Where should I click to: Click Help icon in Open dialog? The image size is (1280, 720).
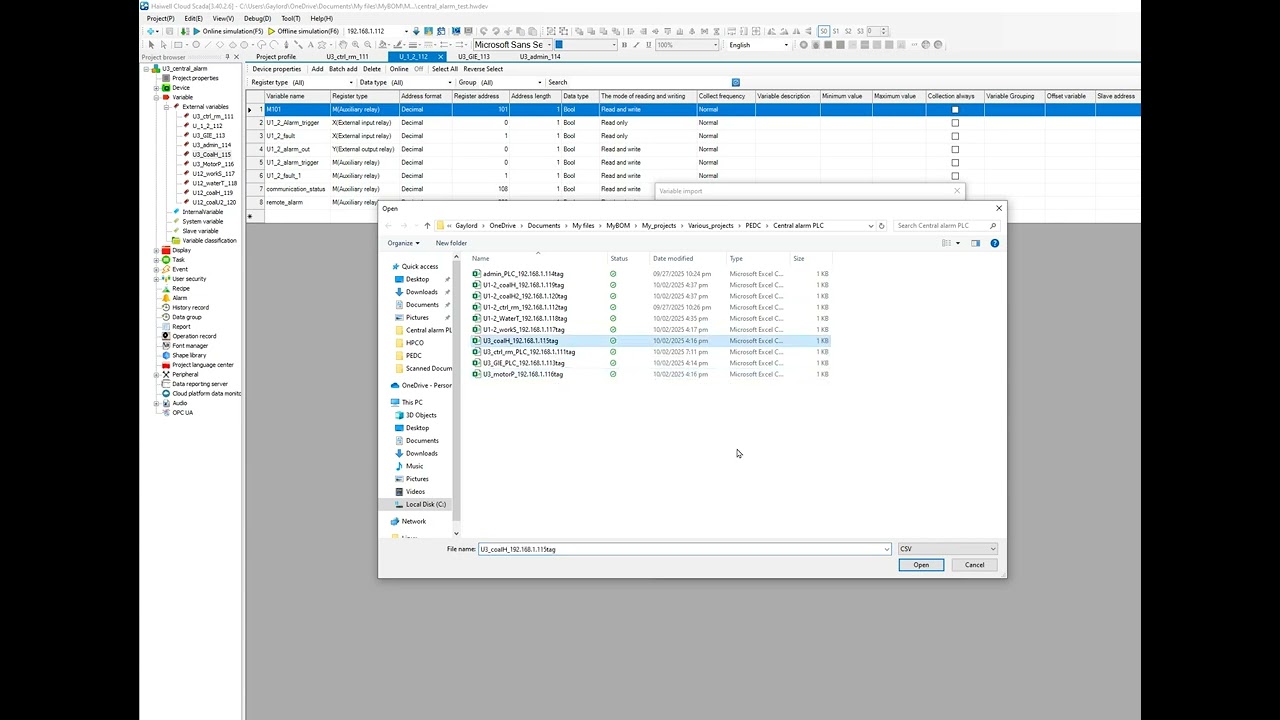(994, 243)
